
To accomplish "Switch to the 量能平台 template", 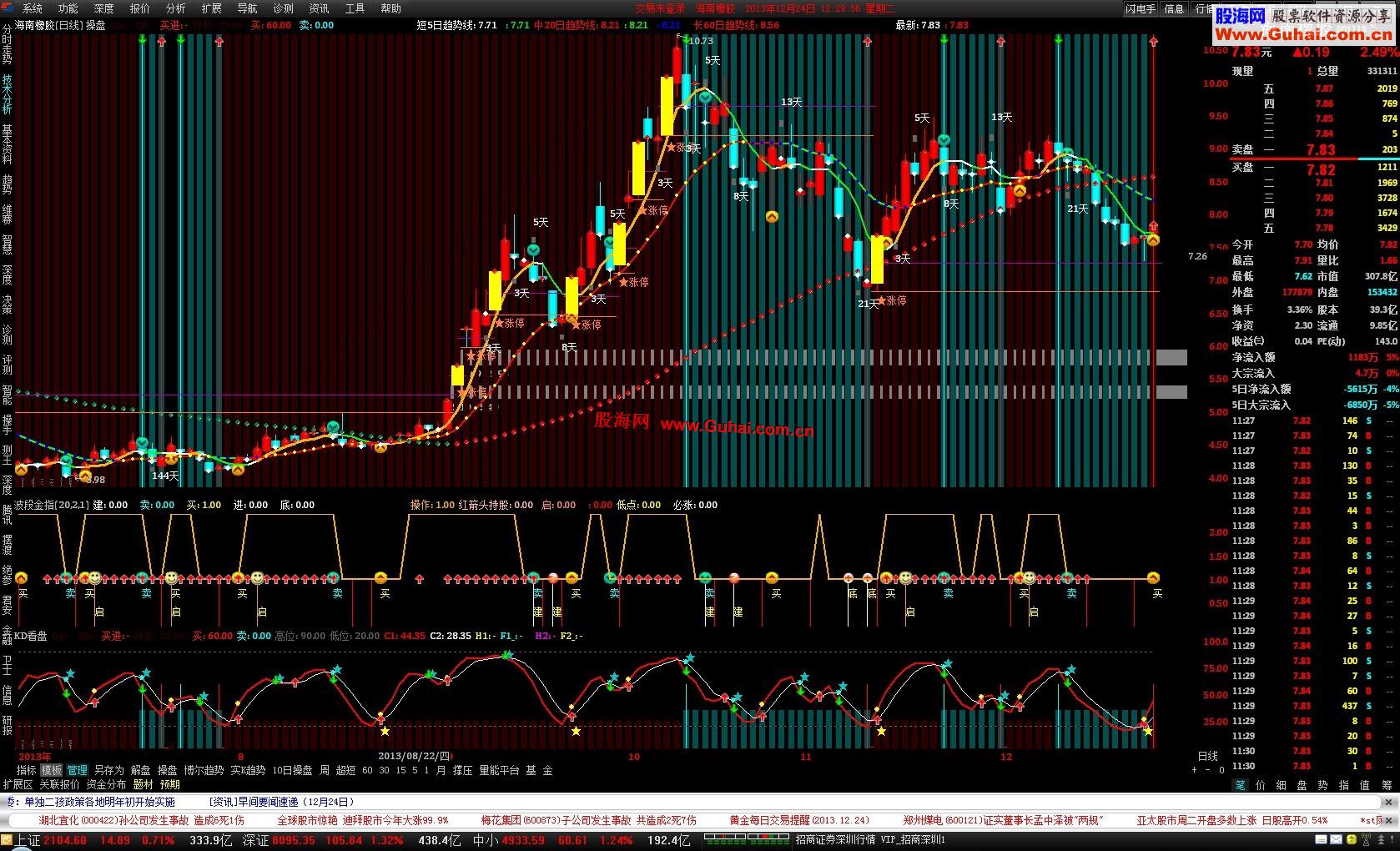I will coord(499,770).
